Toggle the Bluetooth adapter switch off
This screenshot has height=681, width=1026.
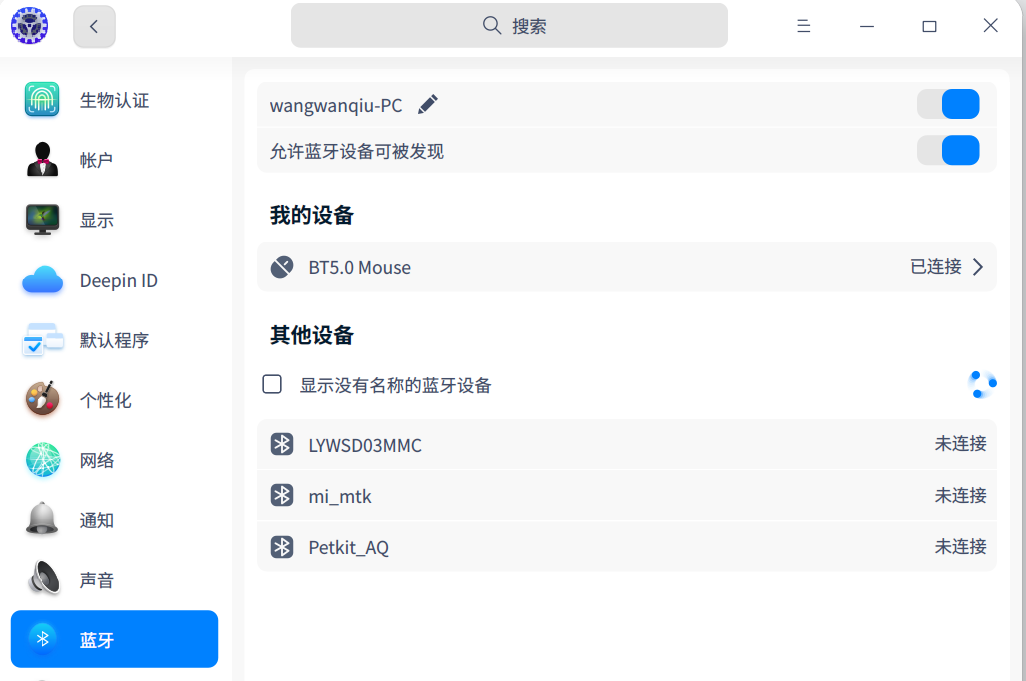click(948, 105)
